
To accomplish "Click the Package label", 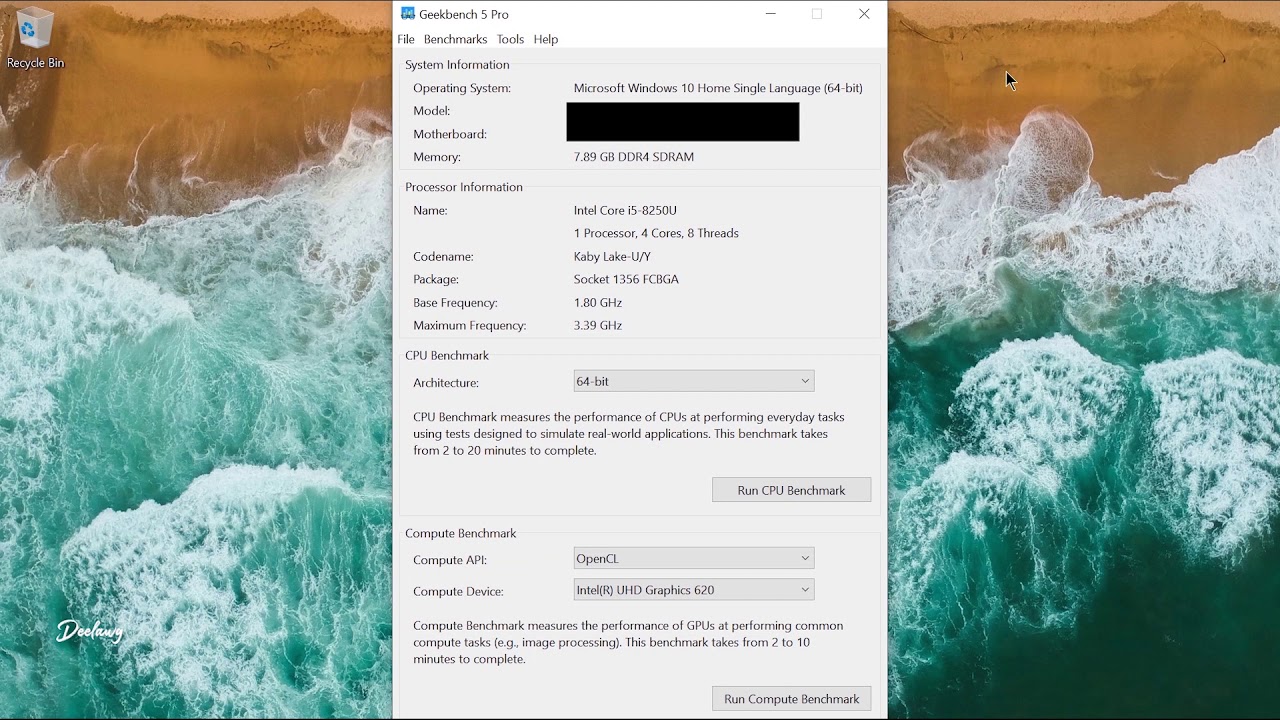I will coord(436,279).
